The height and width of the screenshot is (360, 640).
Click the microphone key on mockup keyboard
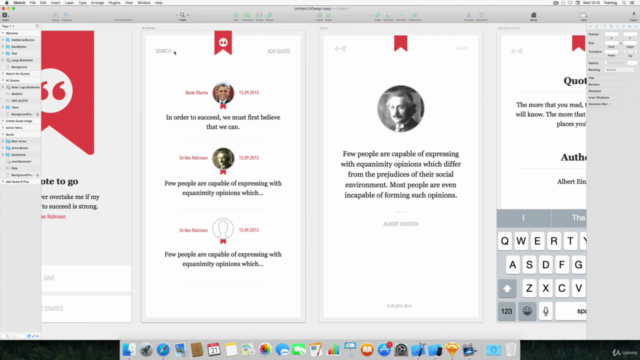coord(546,311)
